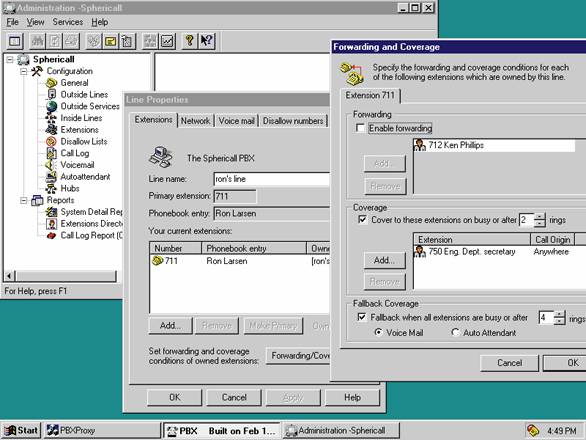586x440 pixels.
Task: Select the Disallow Lists tree icon
Action: (x=51, y=142)
